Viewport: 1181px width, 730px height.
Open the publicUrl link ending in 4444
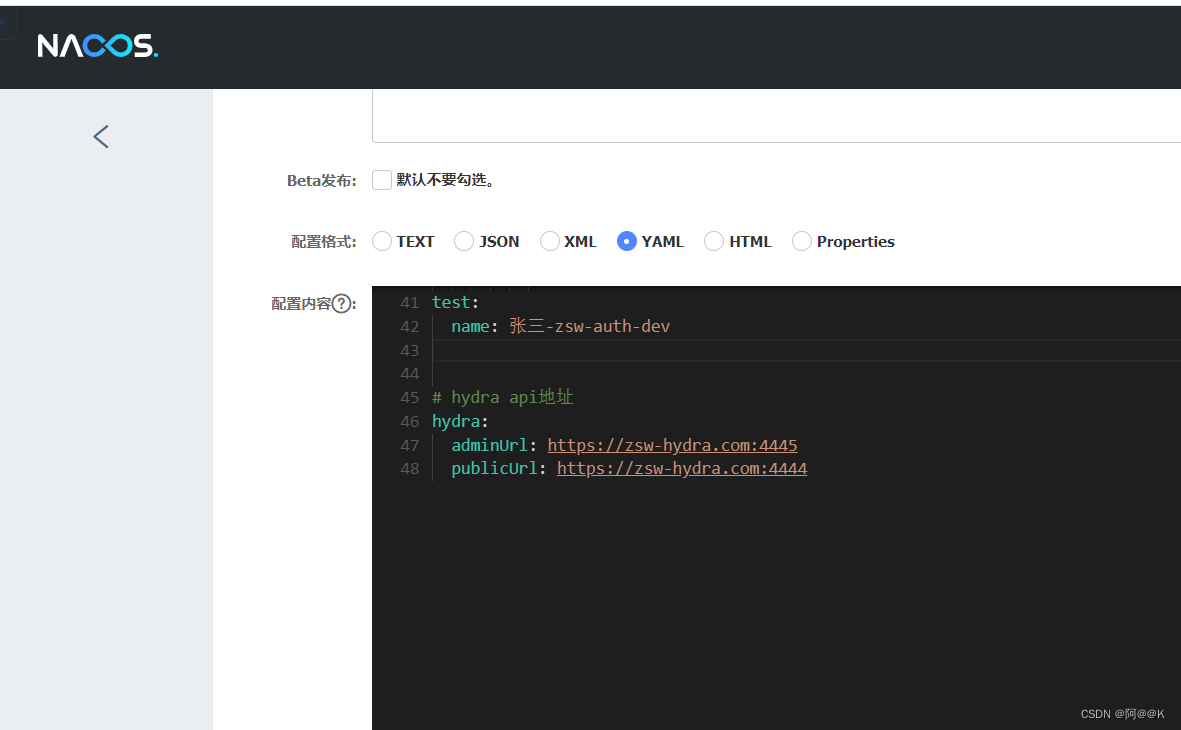[682, 469]
